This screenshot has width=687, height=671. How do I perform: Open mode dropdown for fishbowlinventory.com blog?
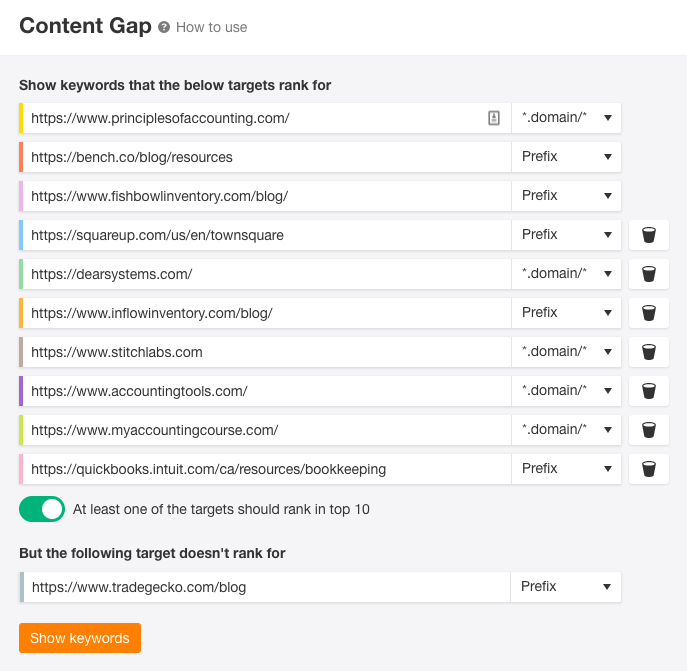pos(566,196)
